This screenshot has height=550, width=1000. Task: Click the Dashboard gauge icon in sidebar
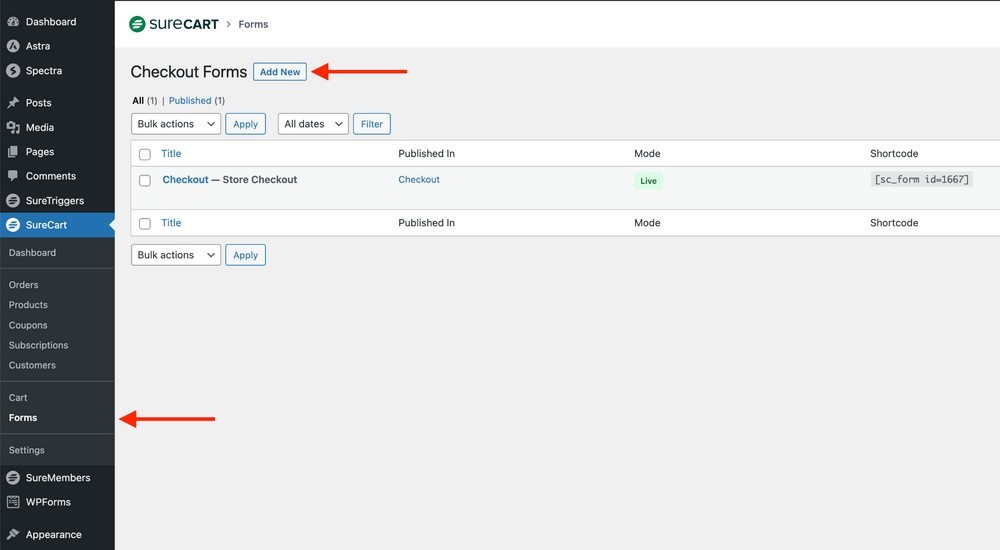tap(13, 22)
